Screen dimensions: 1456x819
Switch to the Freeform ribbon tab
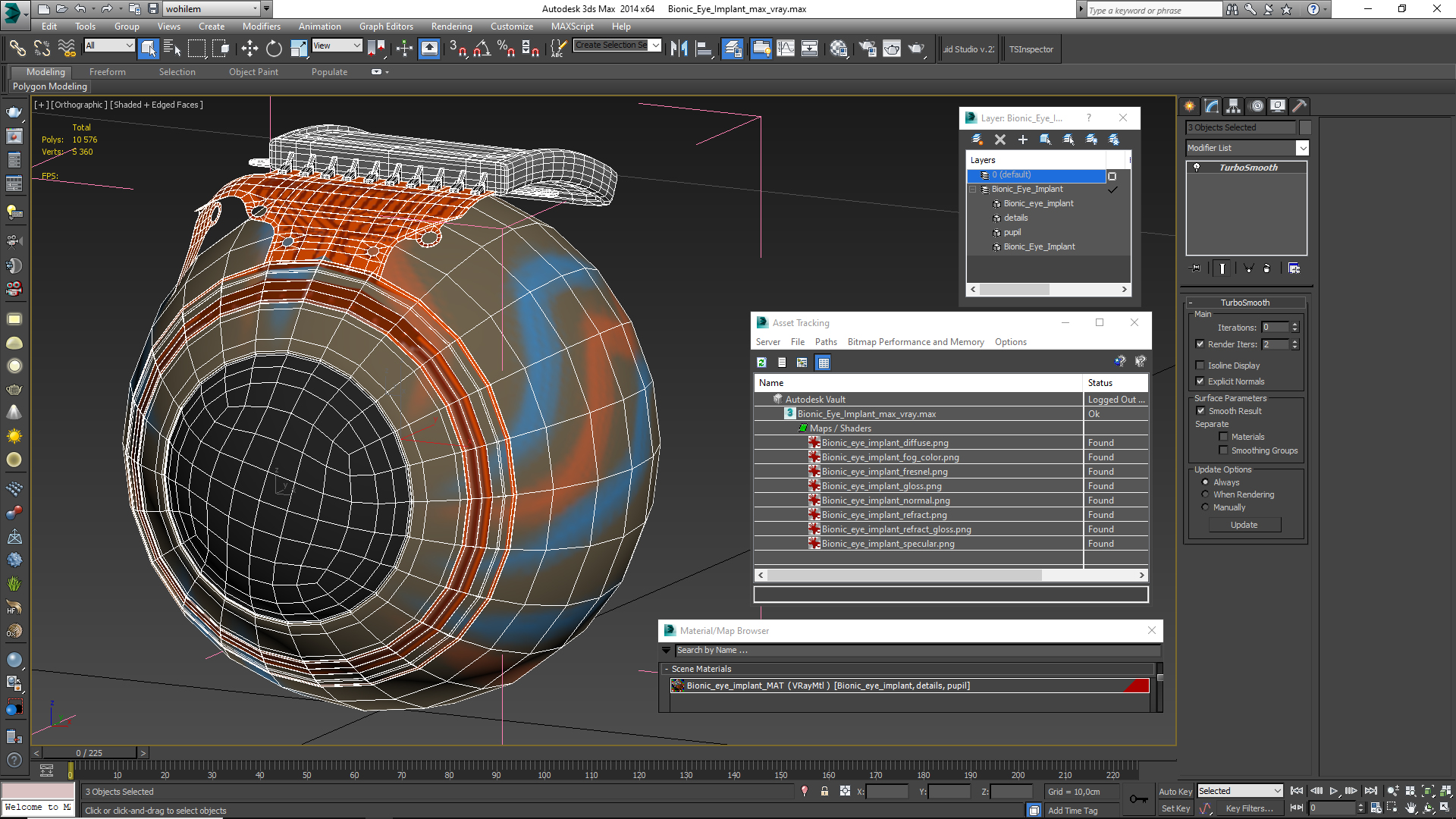point(108,72)
